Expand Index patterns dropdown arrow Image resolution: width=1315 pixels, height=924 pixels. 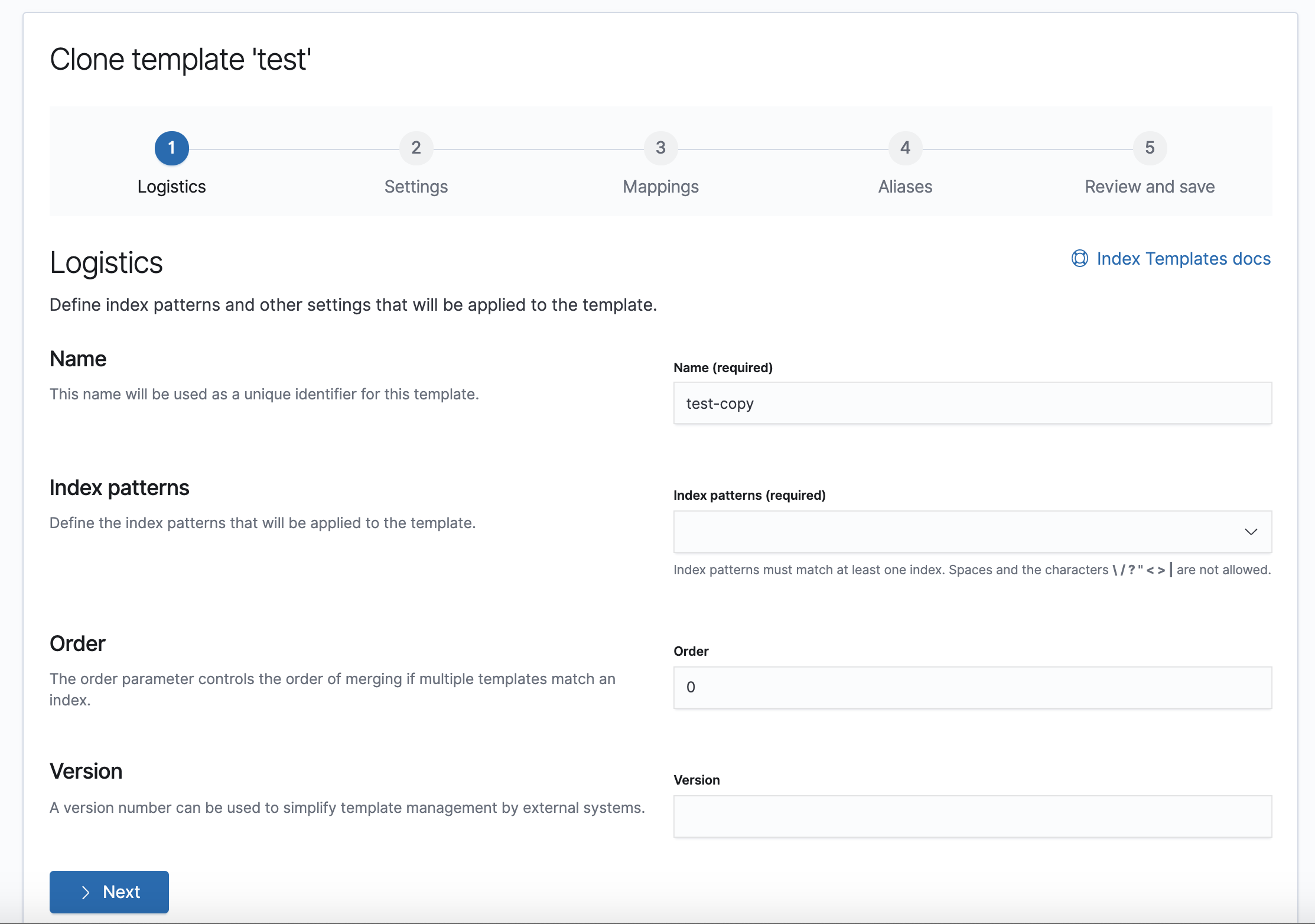click(x=1251, y=532)
